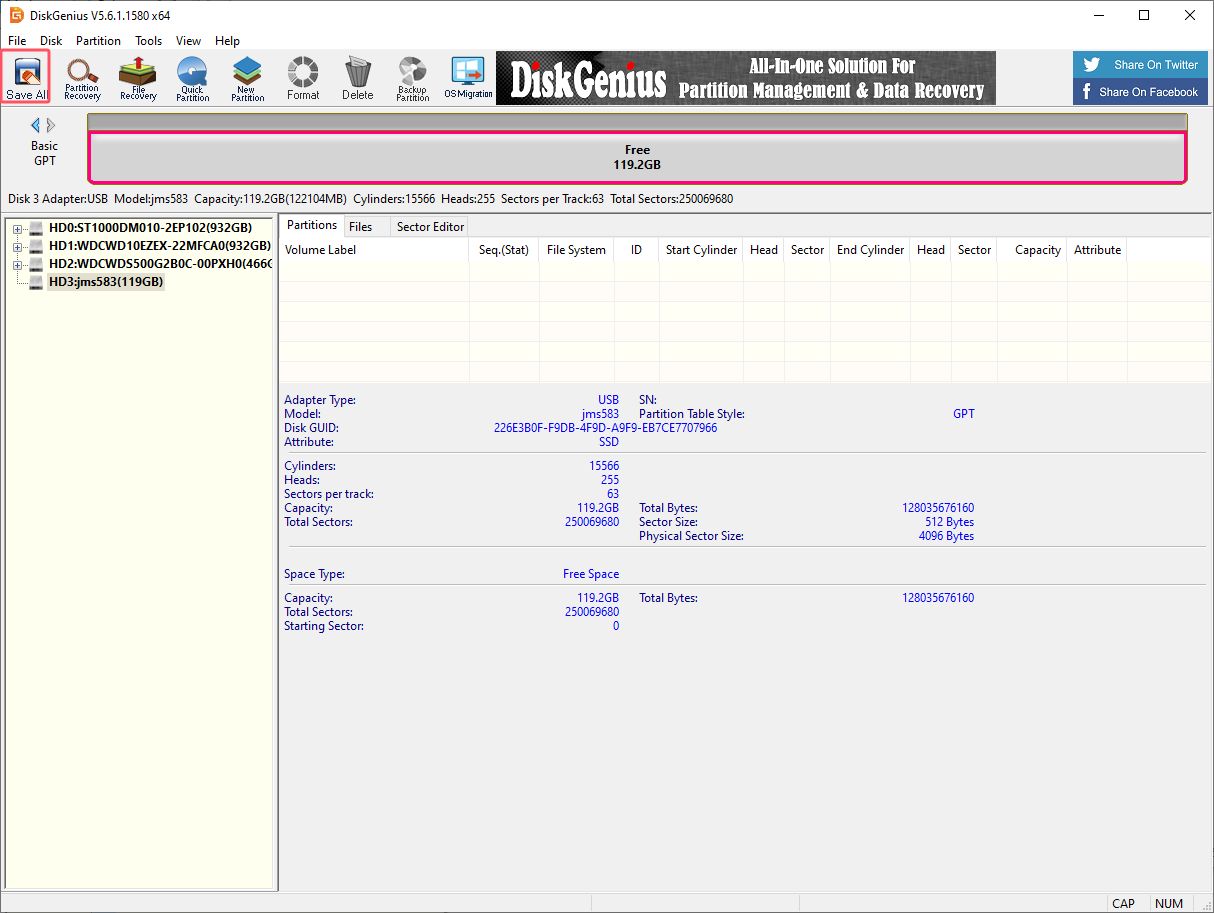This screenshot has height=913, width=1214.
Task: Switch to the Sector Editor tab
Action: pos(430,227)
